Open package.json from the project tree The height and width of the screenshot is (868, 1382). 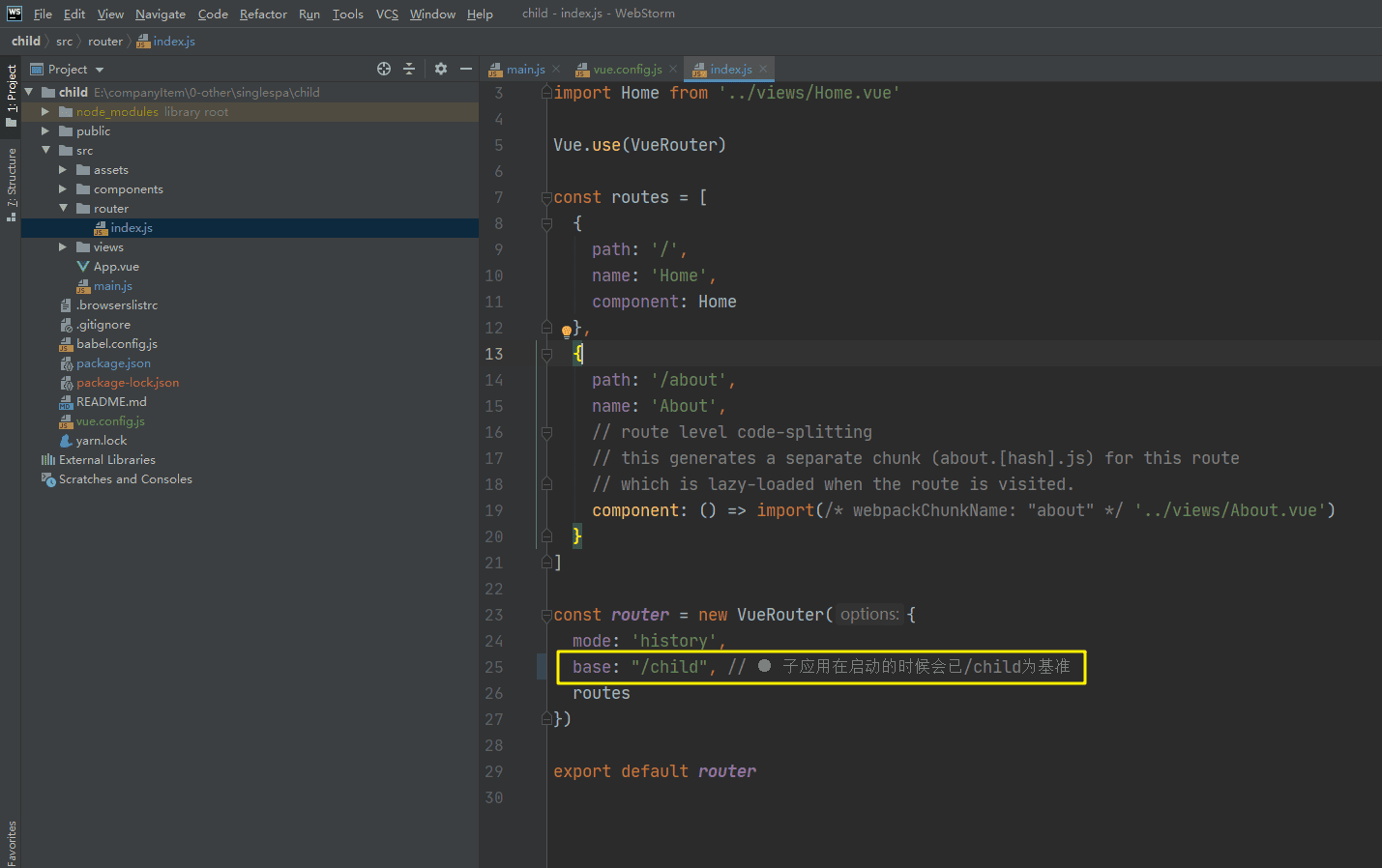[x=113, y=363]
